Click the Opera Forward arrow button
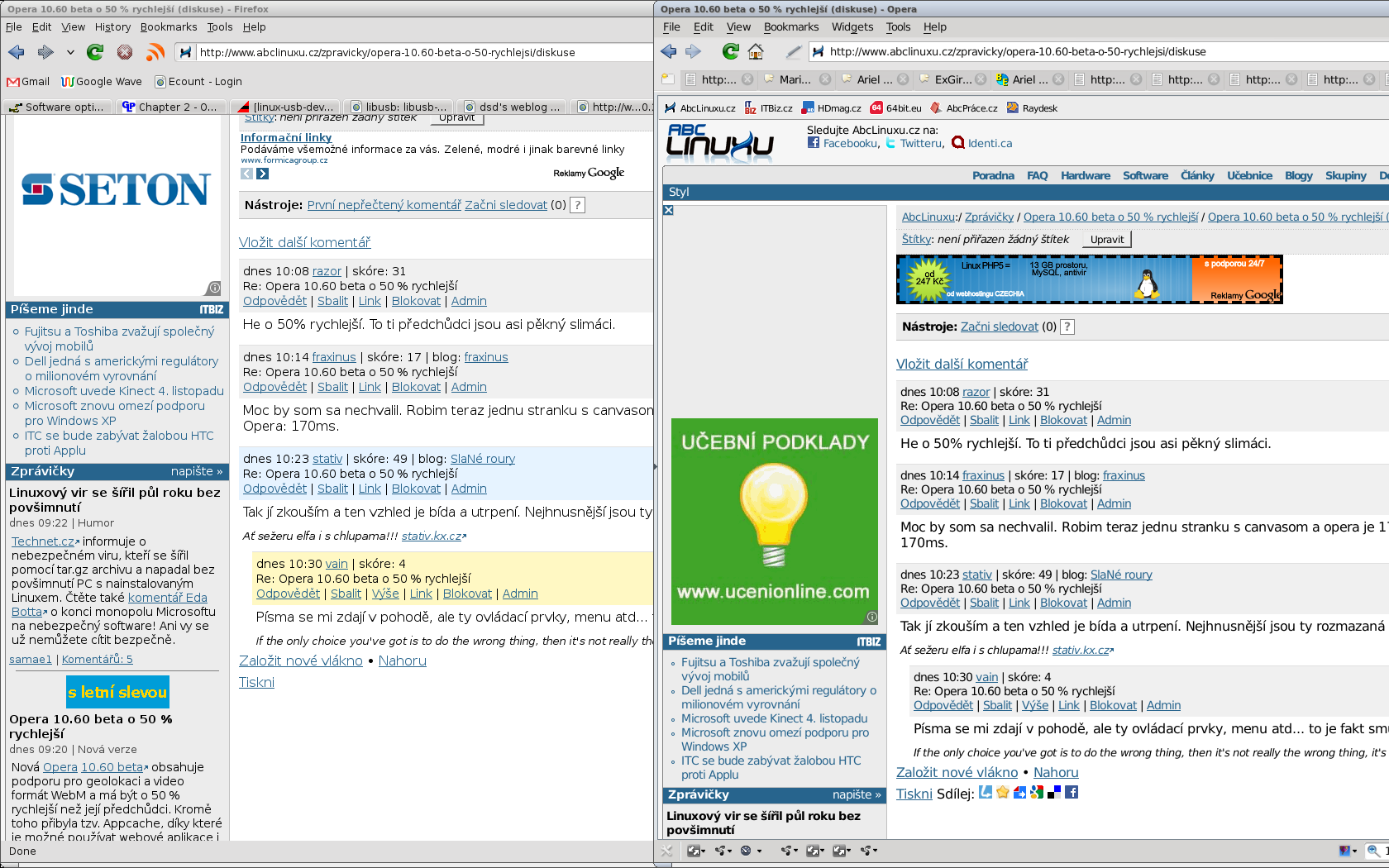The height and width of the screenshot is (868, 1389). [693, 51]
